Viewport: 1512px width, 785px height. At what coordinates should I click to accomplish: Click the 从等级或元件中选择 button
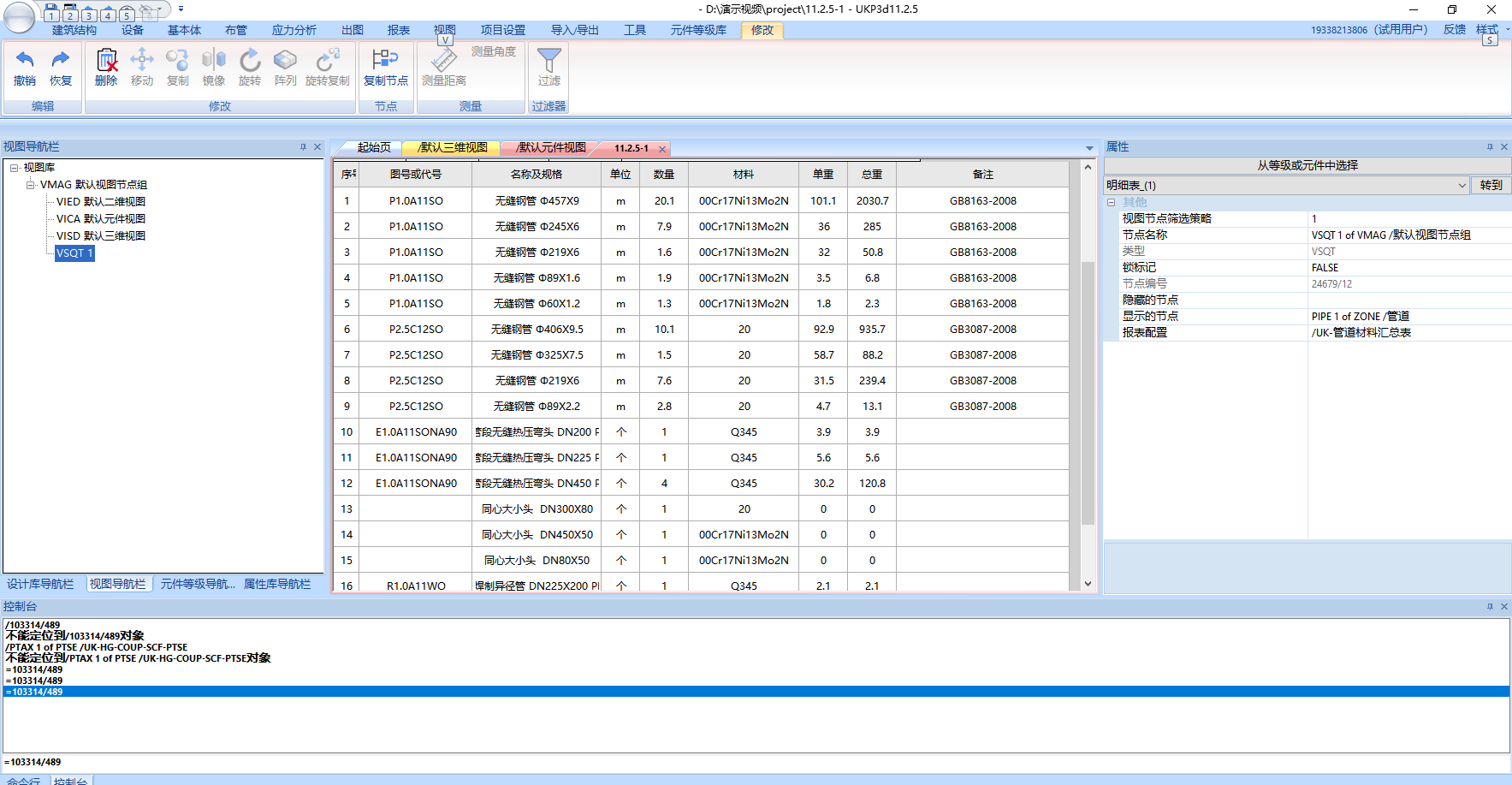1307,166
